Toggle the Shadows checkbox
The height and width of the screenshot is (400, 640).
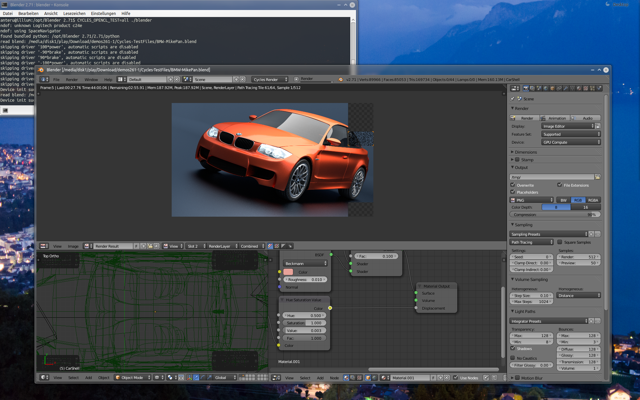point(513,348)
